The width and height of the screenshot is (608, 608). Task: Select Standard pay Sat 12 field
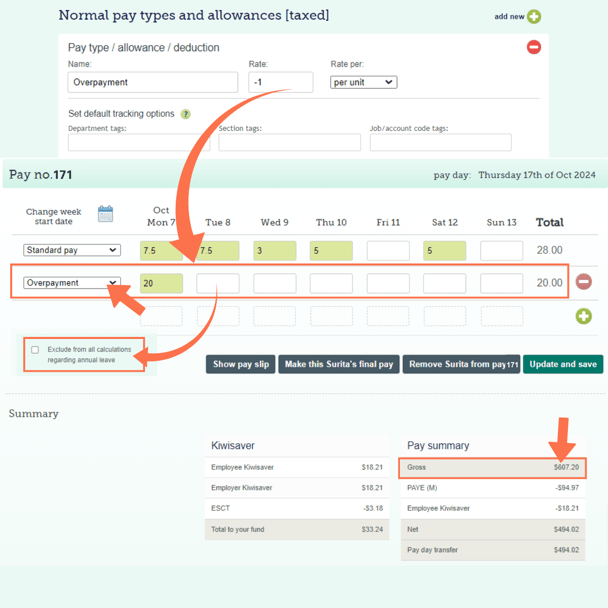444,250
